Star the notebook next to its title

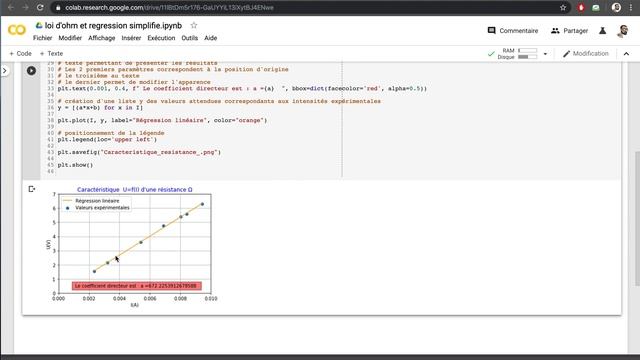[194, 25]
